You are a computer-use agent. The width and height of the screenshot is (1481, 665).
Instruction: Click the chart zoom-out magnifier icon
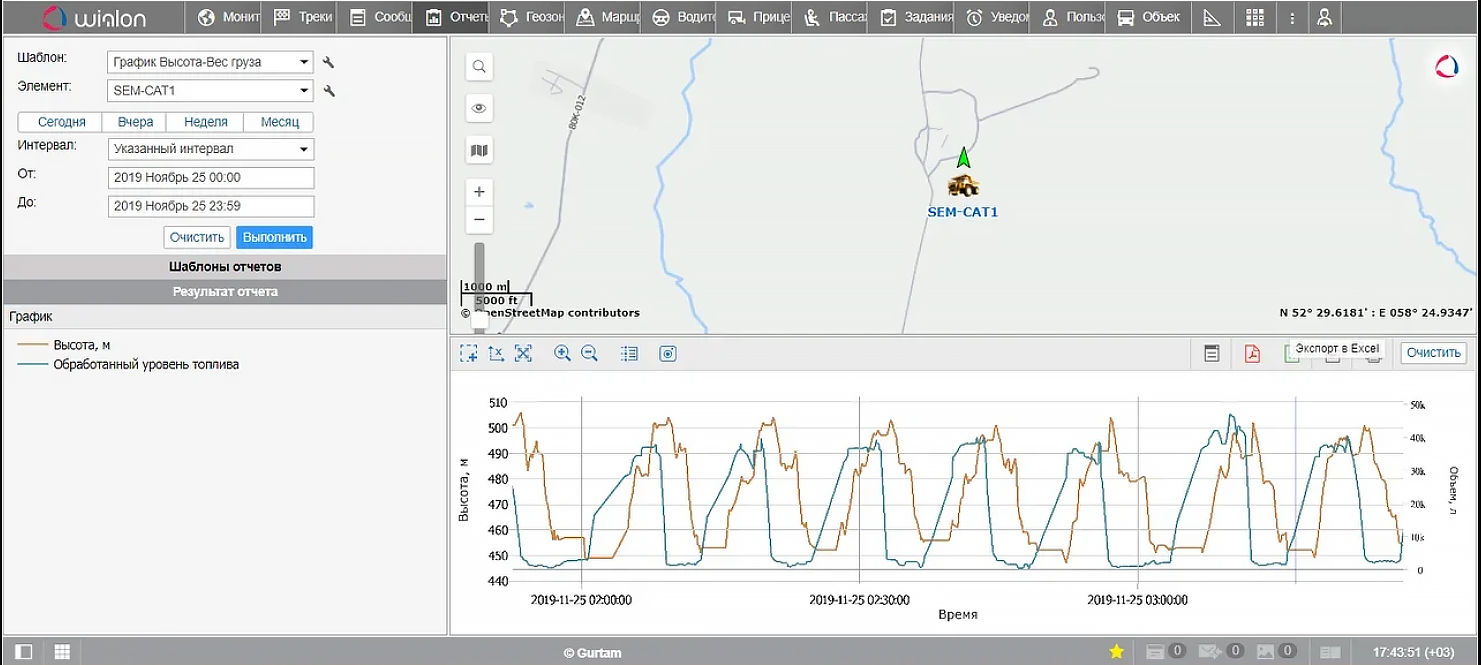(x=589, y=353)
